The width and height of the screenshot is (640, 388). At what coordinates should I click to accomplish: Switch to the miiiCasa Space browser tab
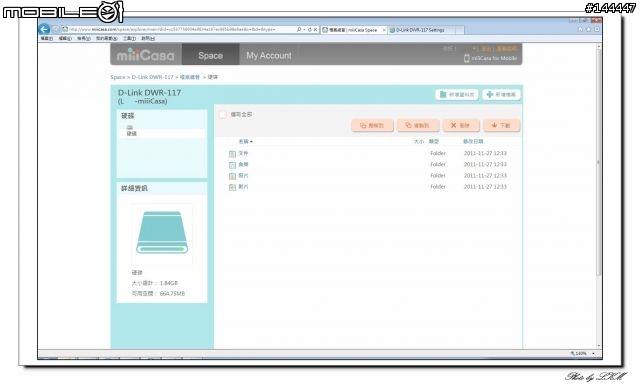[x=353, y=30]
